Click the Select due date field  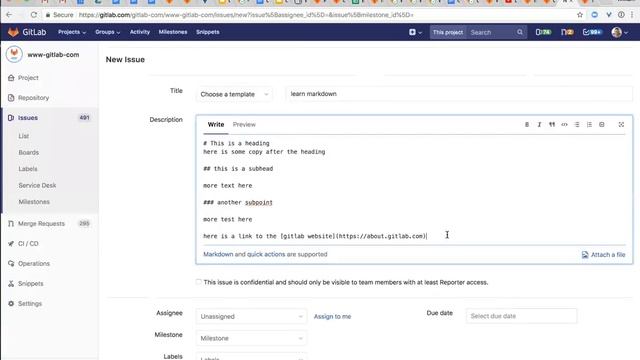click(521, 316)
